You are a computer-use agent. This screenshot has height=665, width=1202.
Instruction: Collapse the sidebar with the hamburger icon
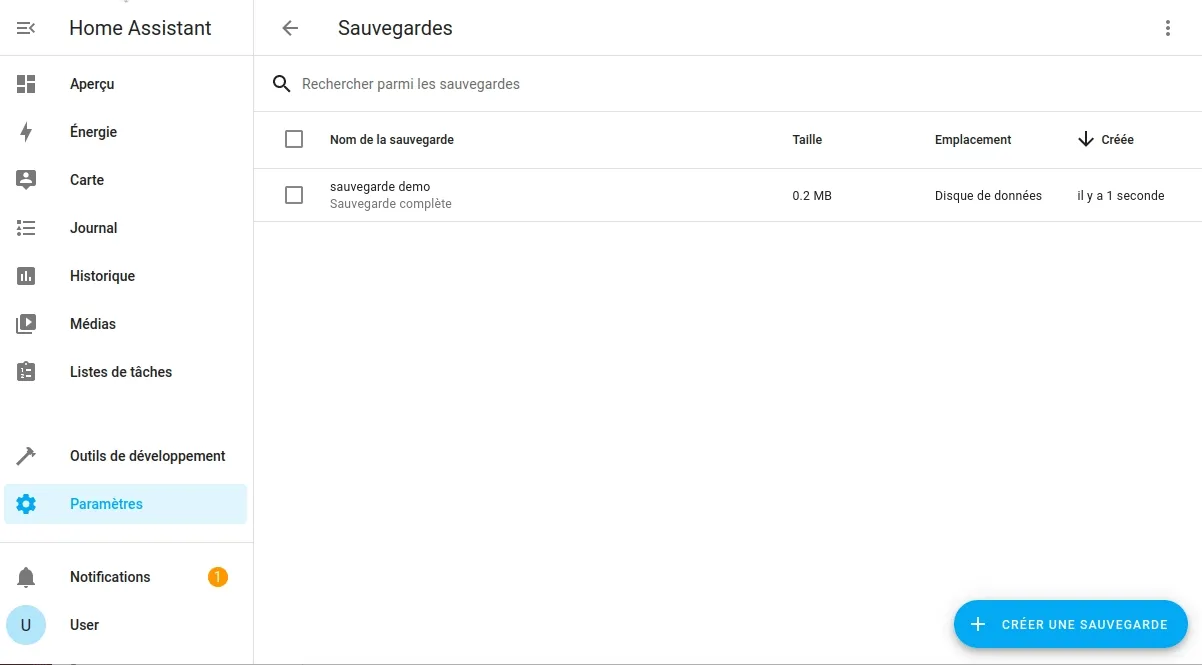[24, 28]
